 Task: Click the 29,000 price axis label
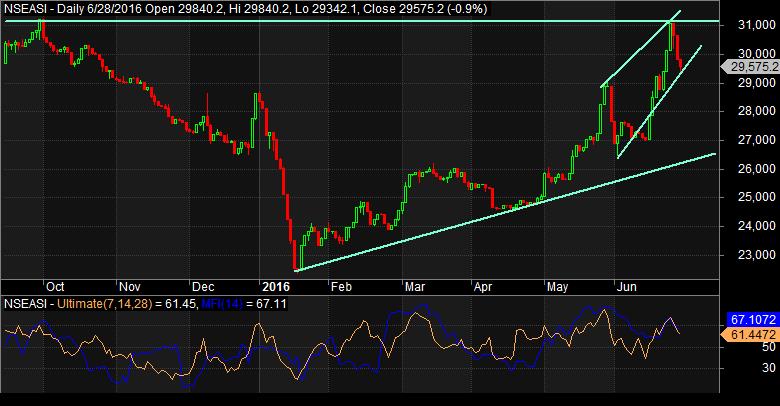(757, 83)
